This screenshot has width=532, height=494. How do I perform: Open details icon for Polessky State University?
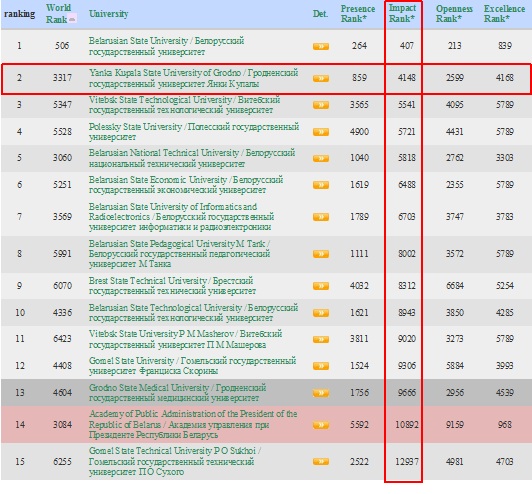pyautogui.click(x=321, y=132)
